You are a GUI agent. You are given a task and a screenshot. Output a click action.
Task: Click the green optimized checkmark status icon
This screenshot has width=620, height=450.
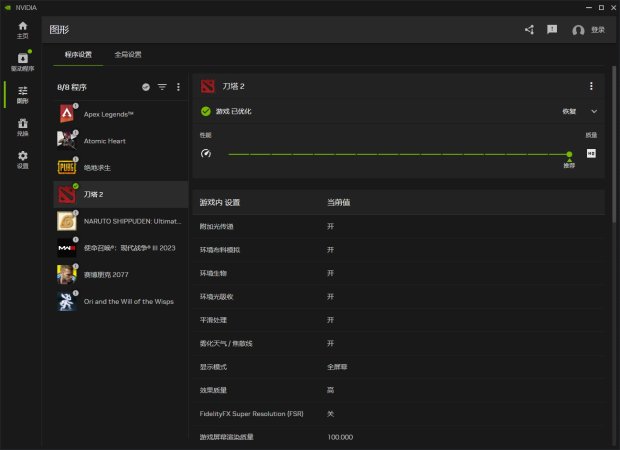206,112
